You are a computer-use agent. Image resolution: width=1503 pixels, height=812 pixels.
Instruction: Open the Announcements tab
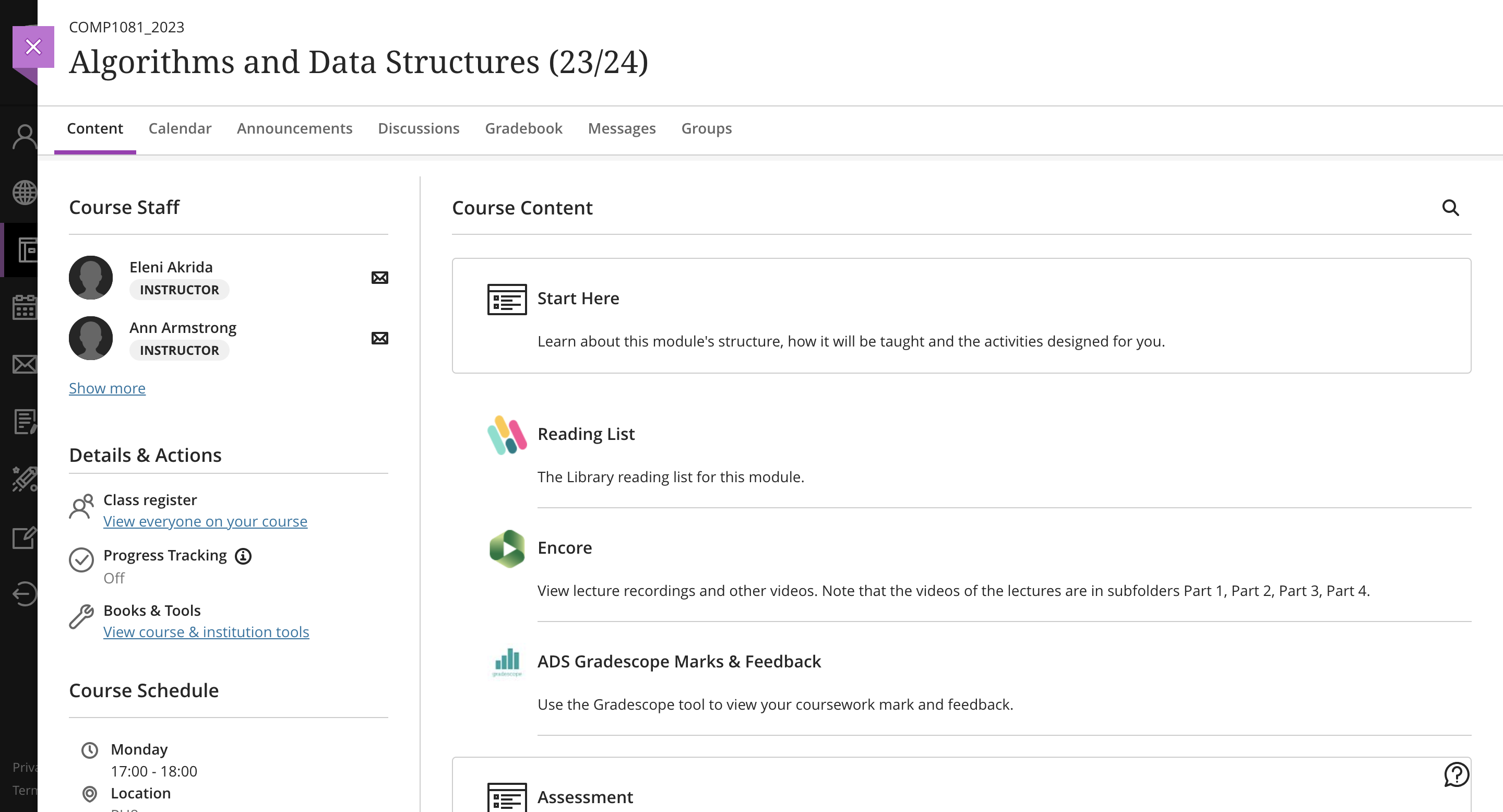(x=295, y=128)
